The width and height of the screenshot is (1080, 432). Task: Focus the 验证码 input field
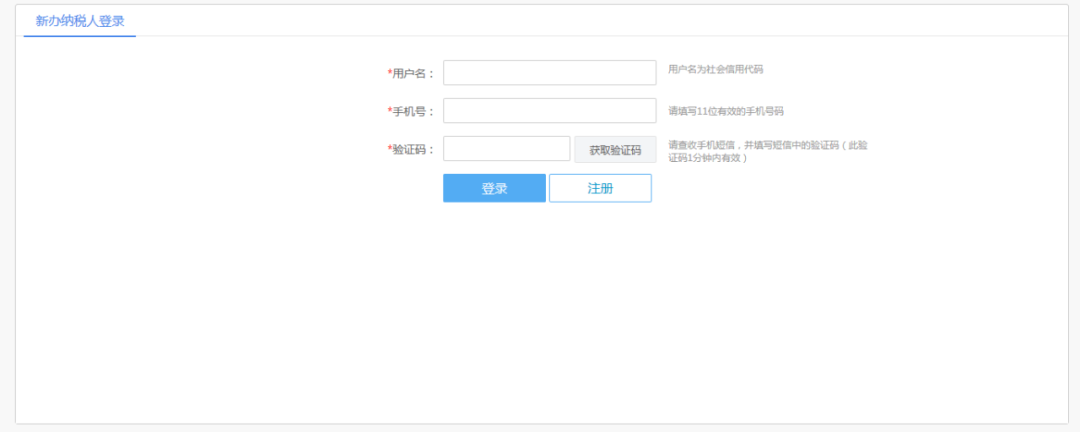click(x=507, y=149)
